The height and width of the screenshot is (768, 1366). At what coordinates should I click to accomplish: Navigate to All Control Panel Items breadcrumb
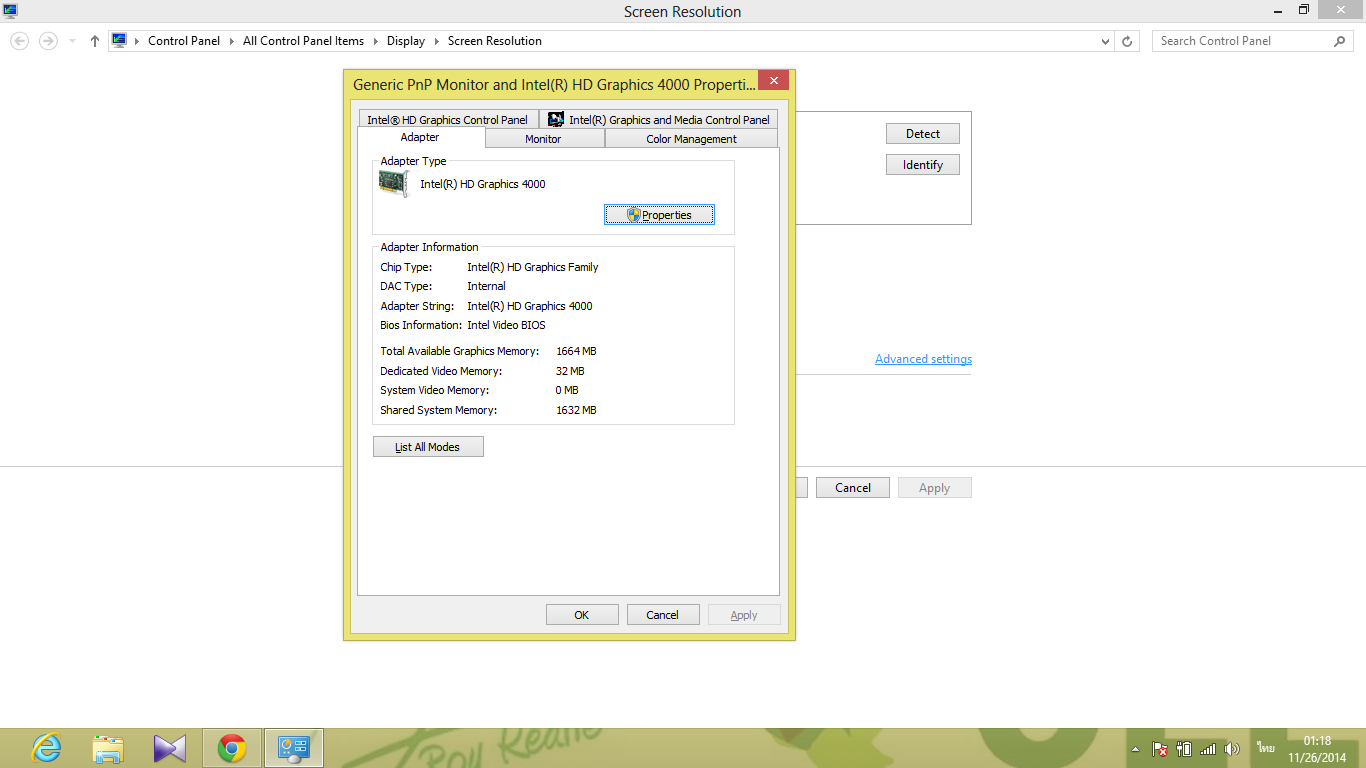click(x=303, y=41)
